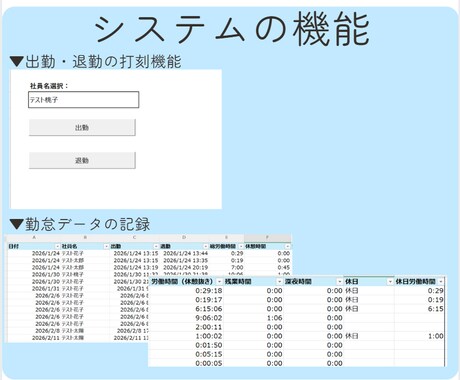Screen dimensions: 460x380
Task: Select column header C in the spreadsheet
Action: pyautogui.click(x=134, y=238)
